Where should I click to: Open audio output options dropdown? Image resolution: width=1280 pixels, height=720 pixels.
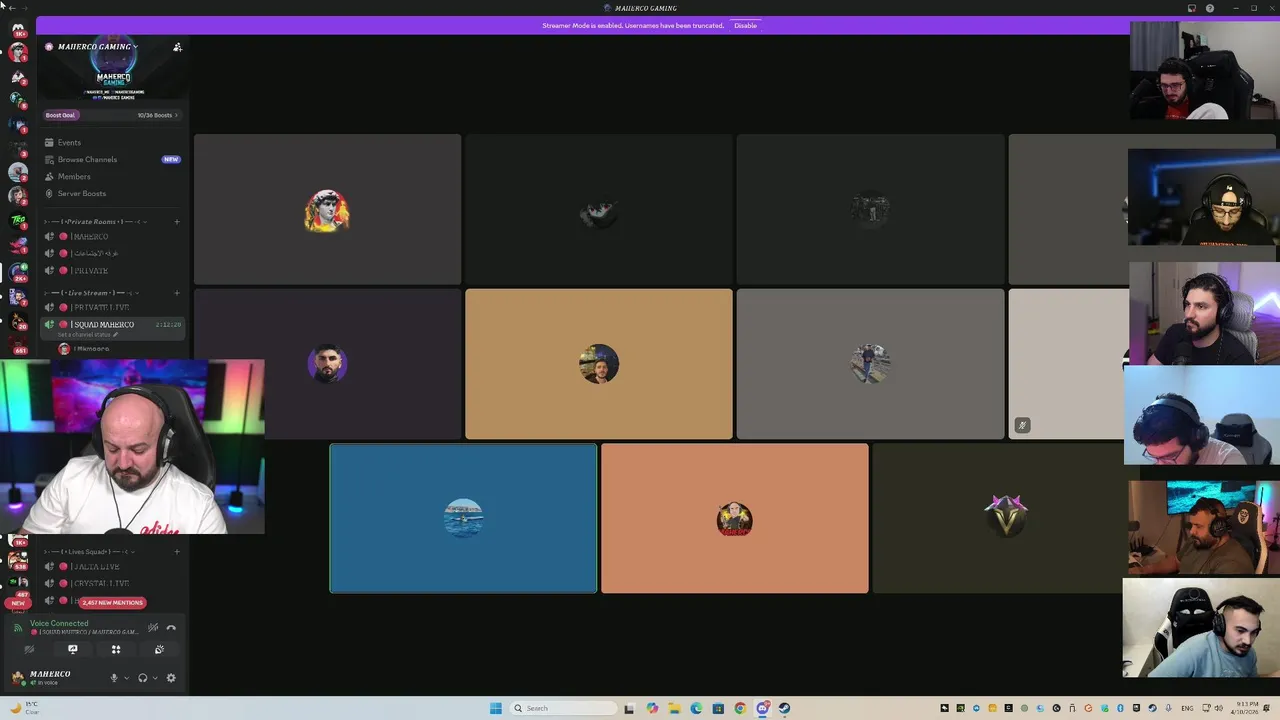pos(154,678)
